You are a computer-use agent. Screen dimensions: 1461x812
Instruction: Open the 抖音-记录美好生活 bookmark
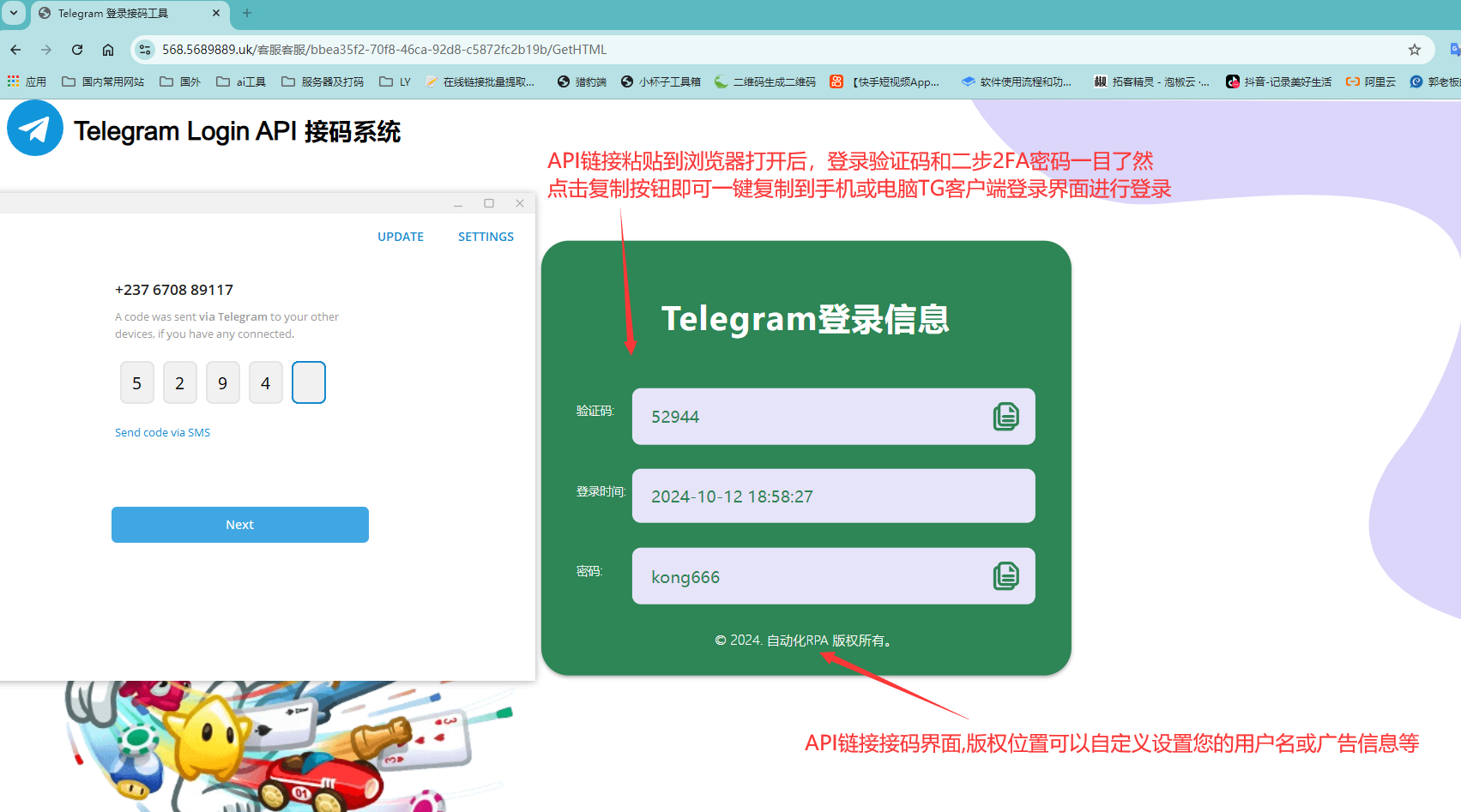[1278, 81]
